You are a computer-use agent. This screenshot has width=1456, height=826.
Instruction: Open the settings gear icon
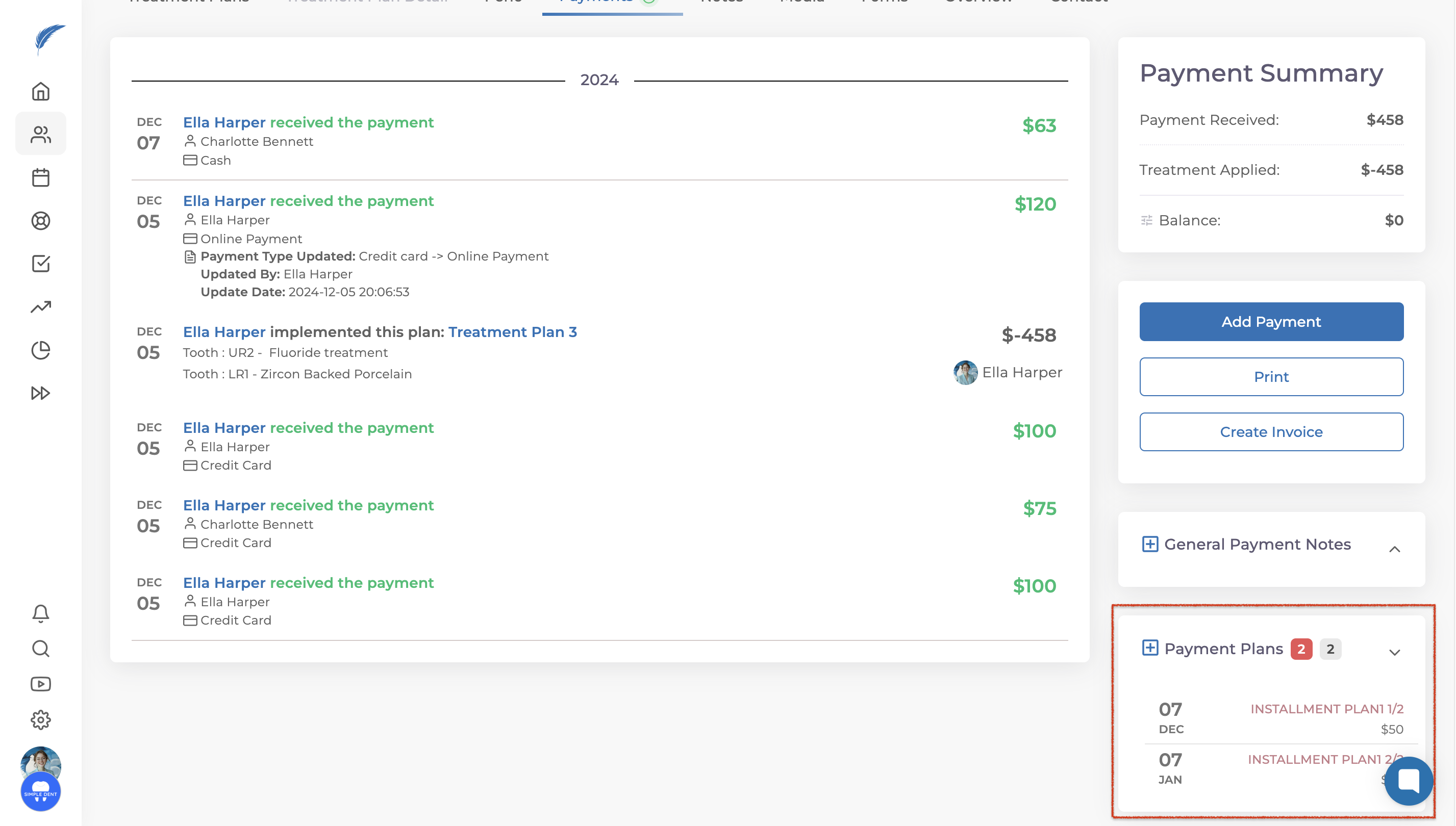click(40, 720)
